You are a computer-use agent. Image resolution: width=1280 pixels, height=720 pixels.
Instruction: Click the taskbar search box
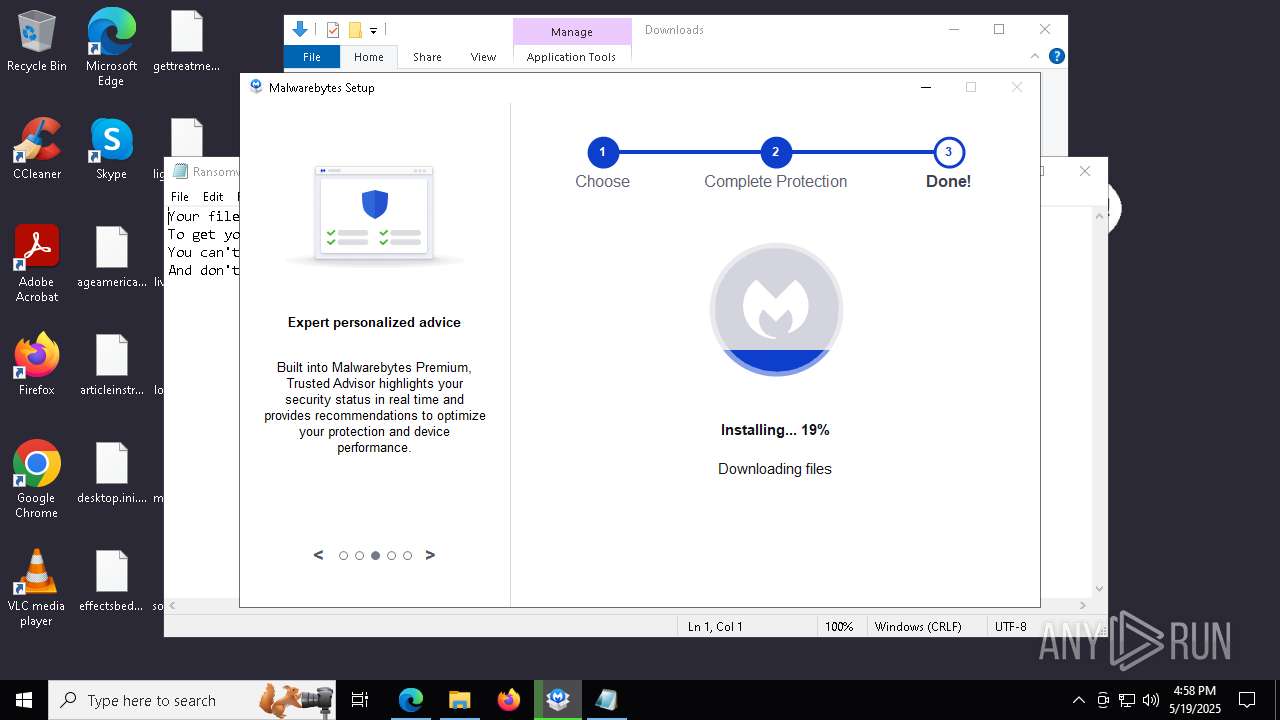coord(192,700)
